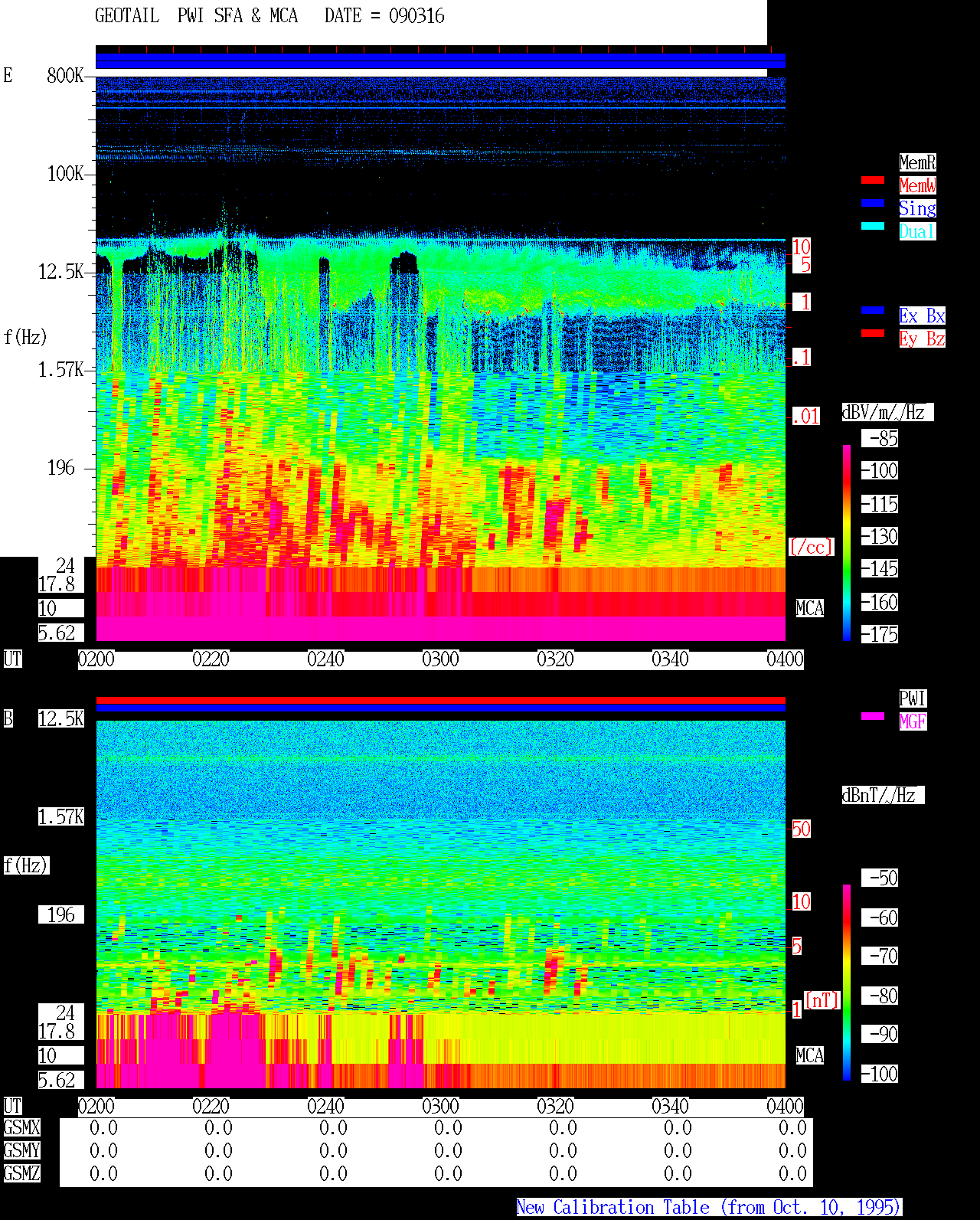Click the Ex Bx legend text

pyautogui.click(x=922, y=316)
